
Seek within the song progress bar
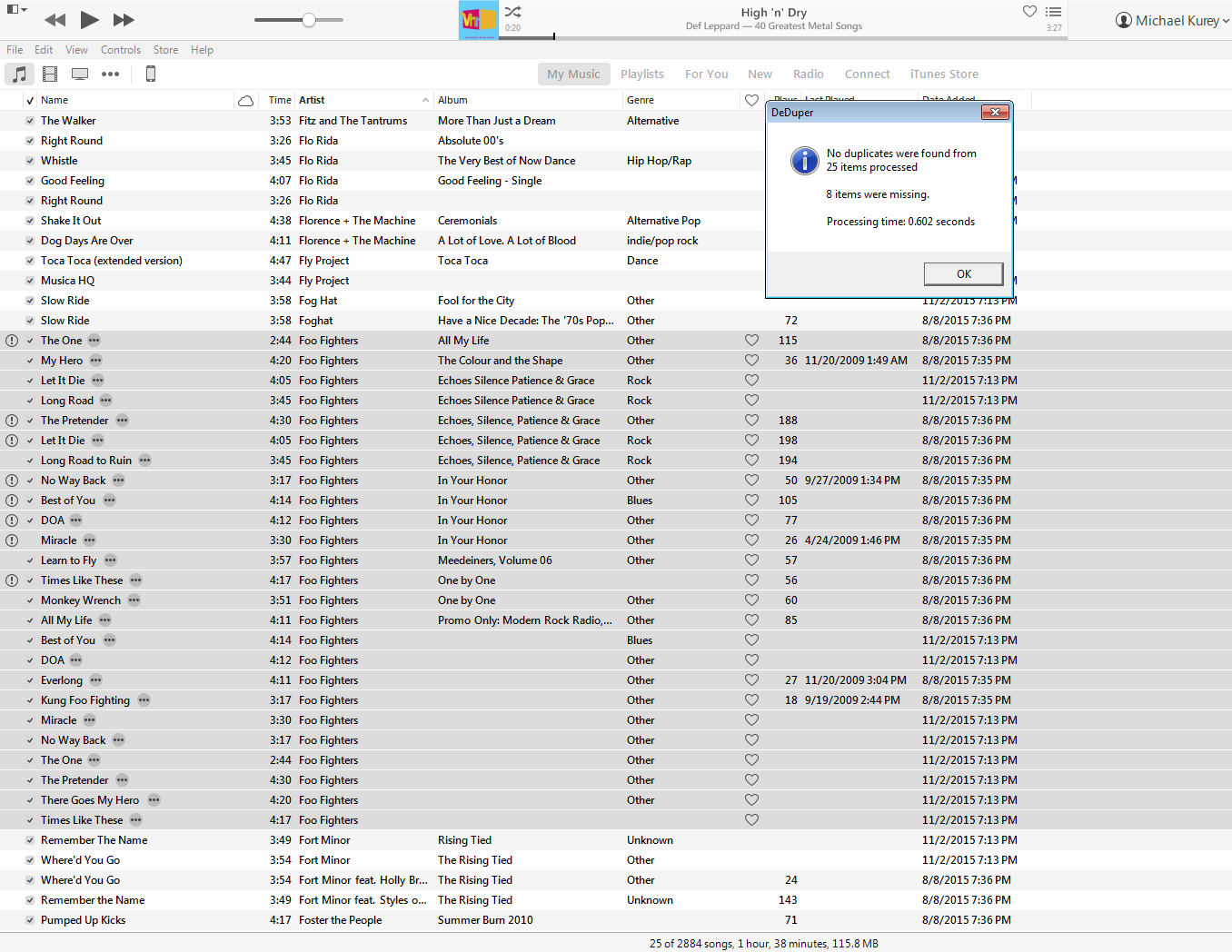point(785,37)
